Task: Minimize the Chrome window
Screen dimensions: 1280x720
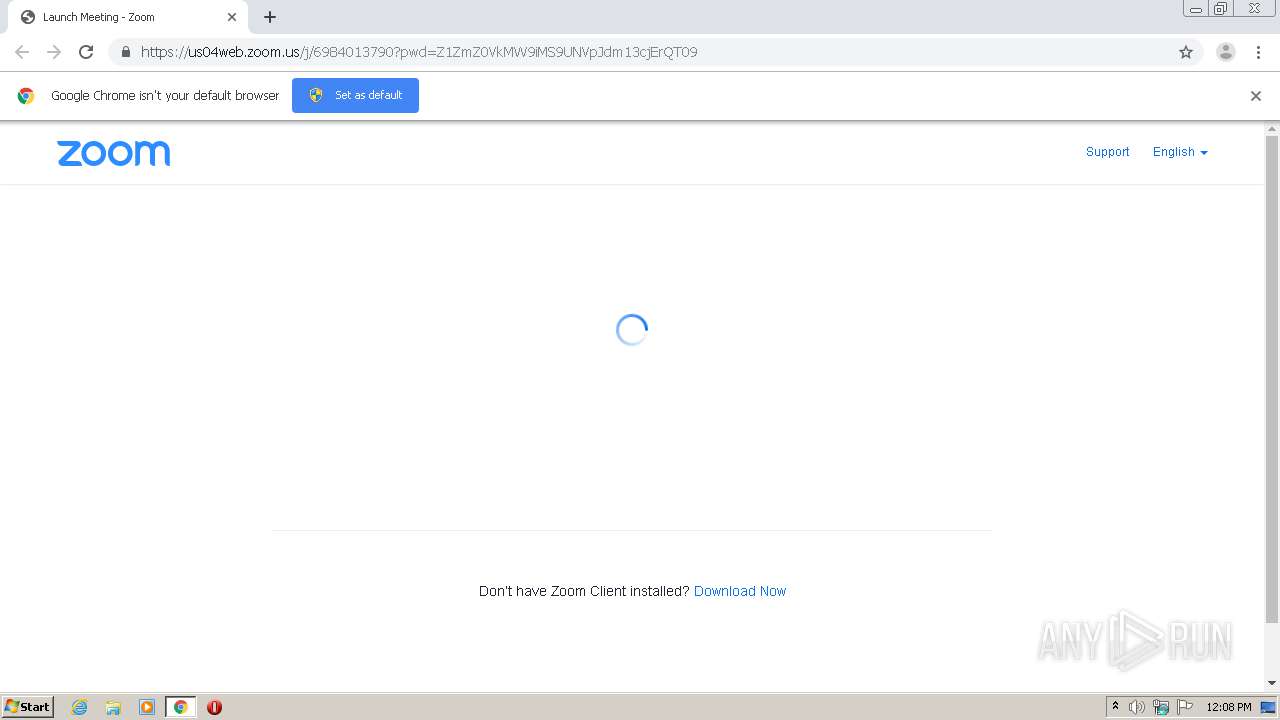Action: tap(1196, 9)
